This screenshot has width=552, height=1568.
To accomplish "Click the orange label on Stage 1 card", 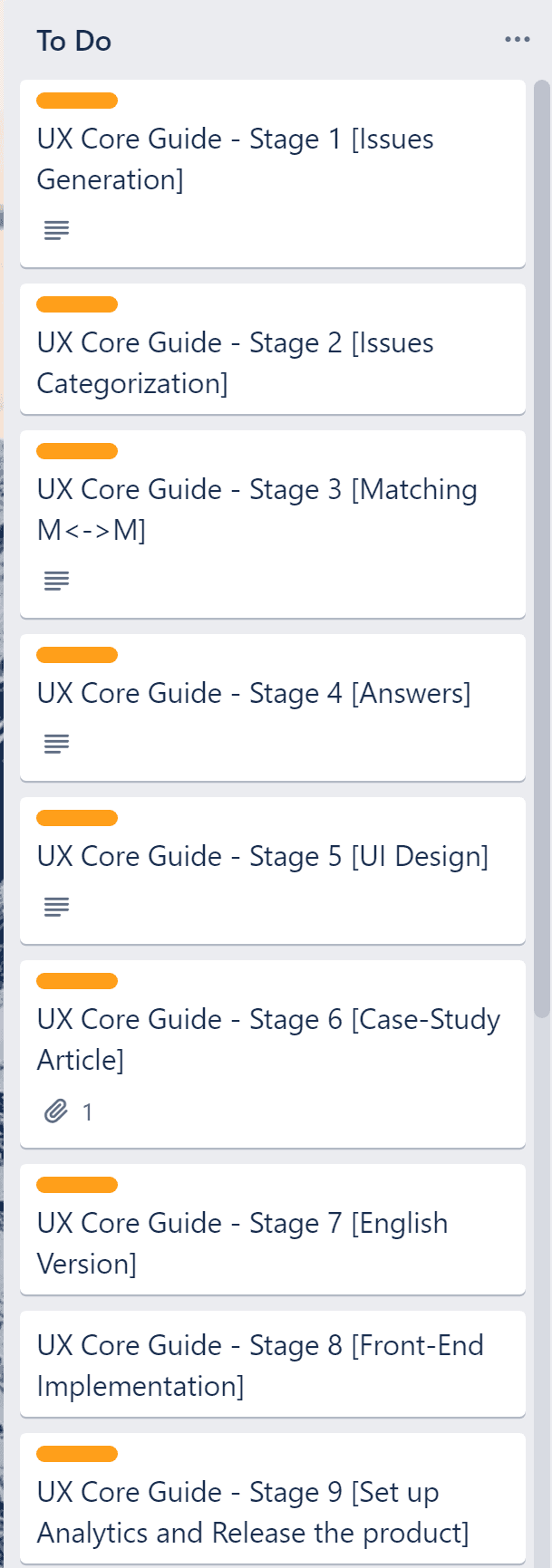I will click(77, 100).
